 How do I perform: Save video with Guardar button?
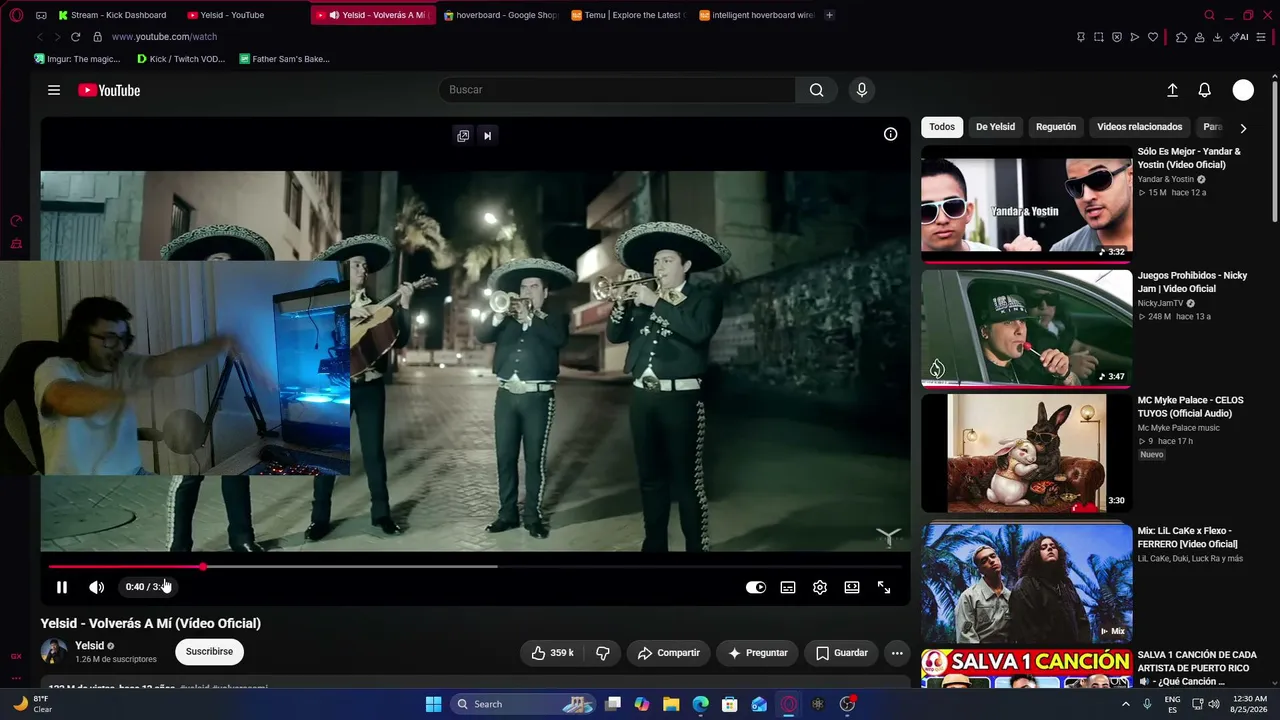point(841,653)
